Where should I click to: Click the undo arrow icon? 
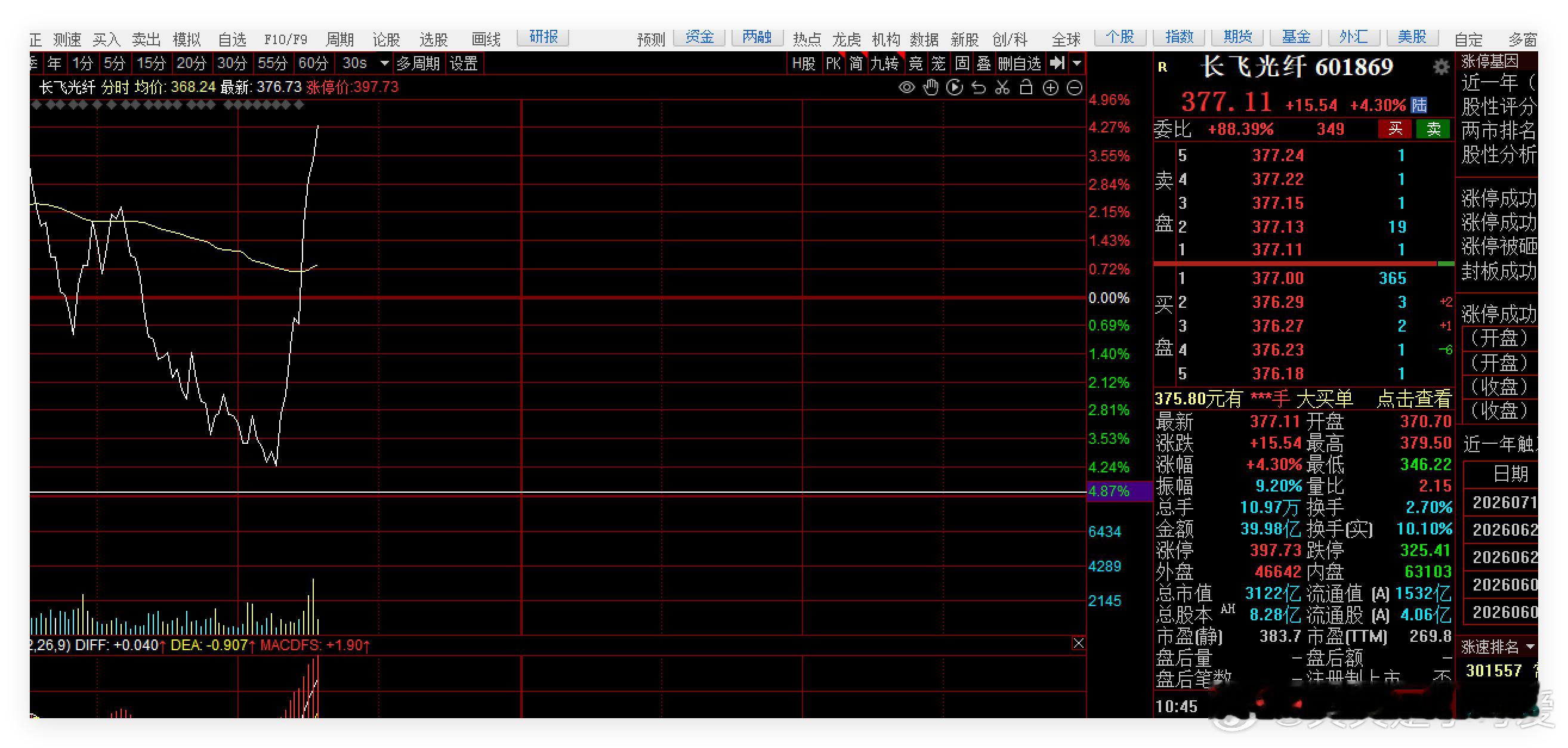978,88
